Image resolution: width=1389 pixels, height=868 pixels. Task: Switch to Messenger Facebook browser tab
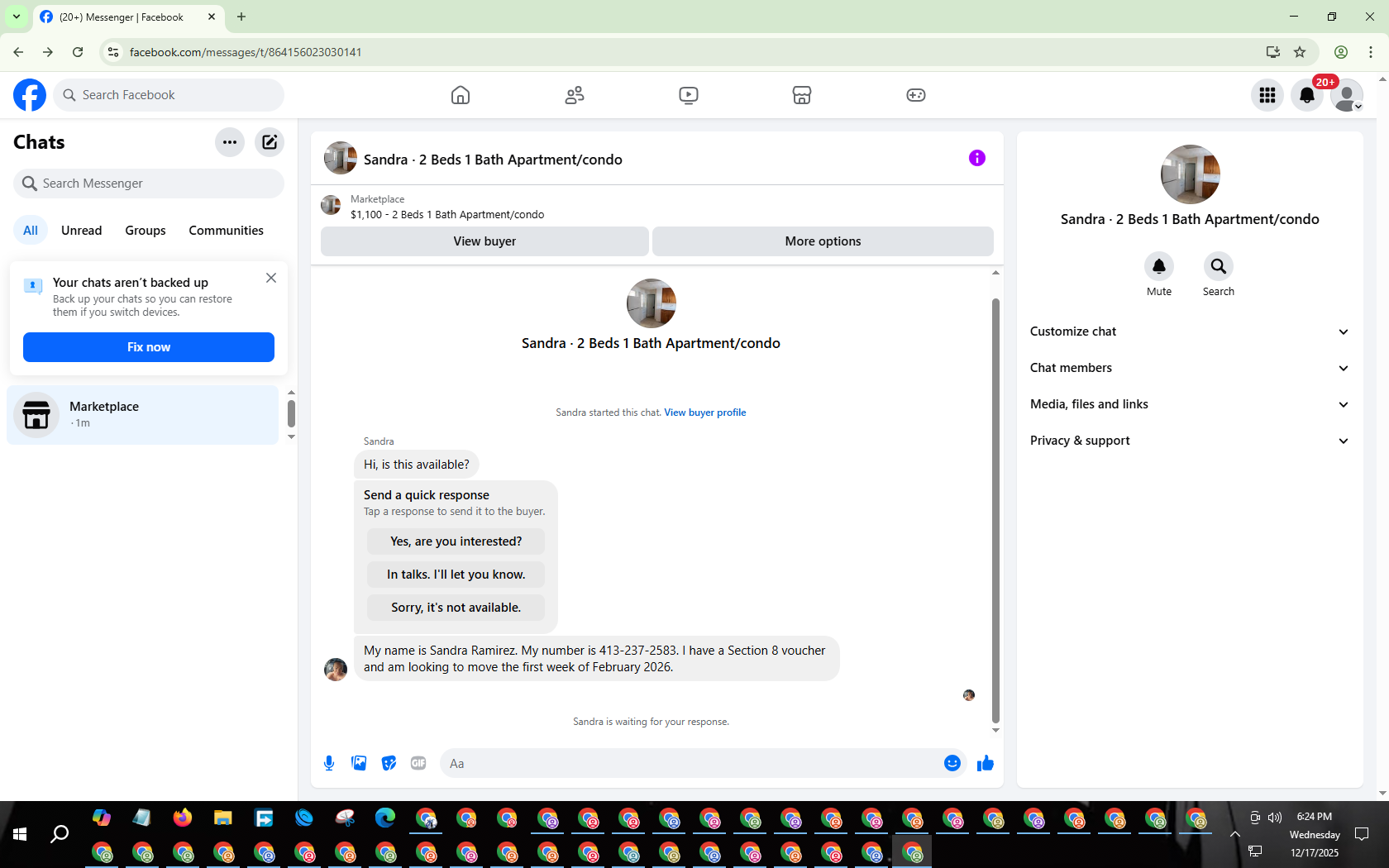pos(129,17)
